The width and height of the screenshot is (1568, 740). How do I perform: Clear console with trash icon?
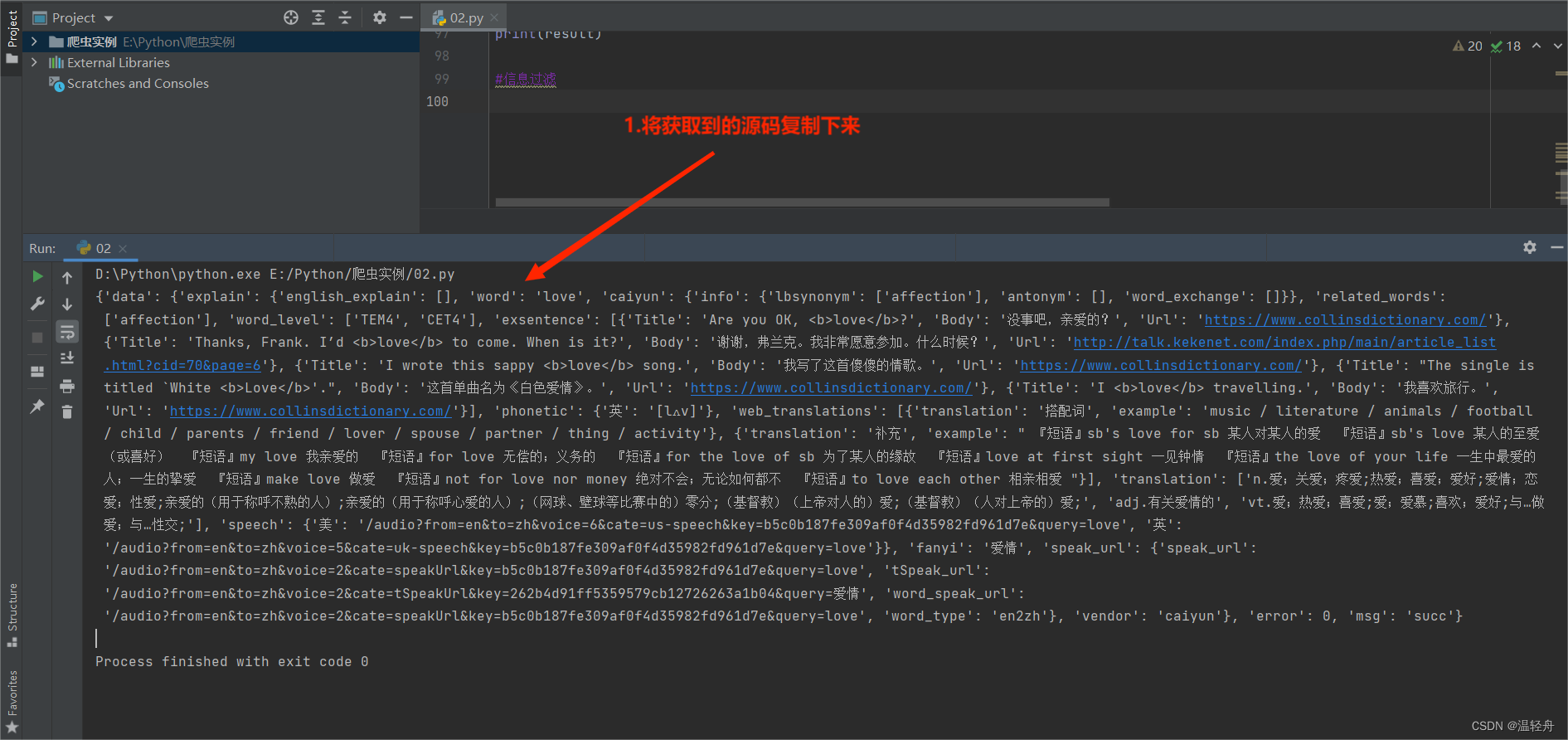click(67, 412)
